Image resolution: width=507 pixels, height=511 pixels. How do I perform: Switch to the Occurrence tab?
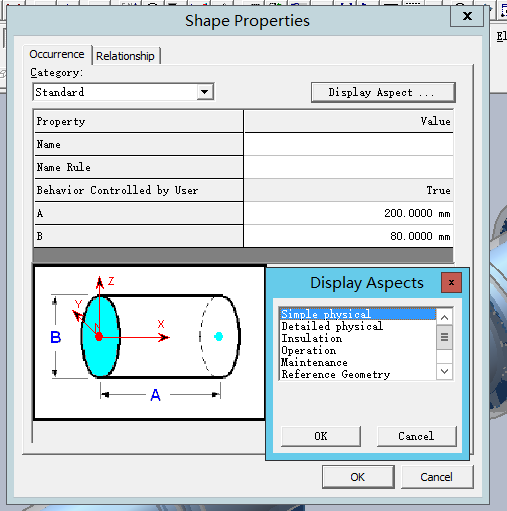tap(57, 54)
